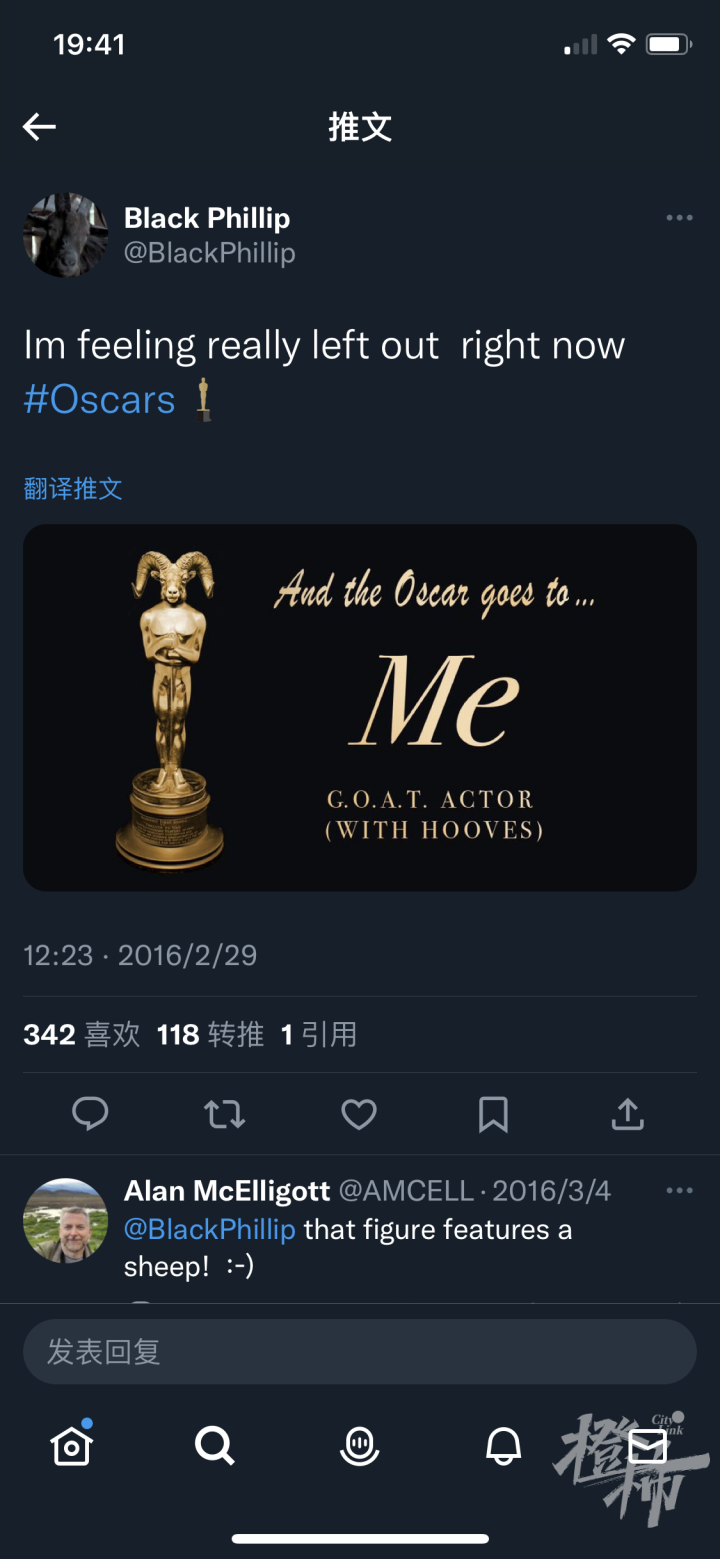
Task: Like the tweet with the heart icon
Action: pyautogui.click(x=359, y=1114)
